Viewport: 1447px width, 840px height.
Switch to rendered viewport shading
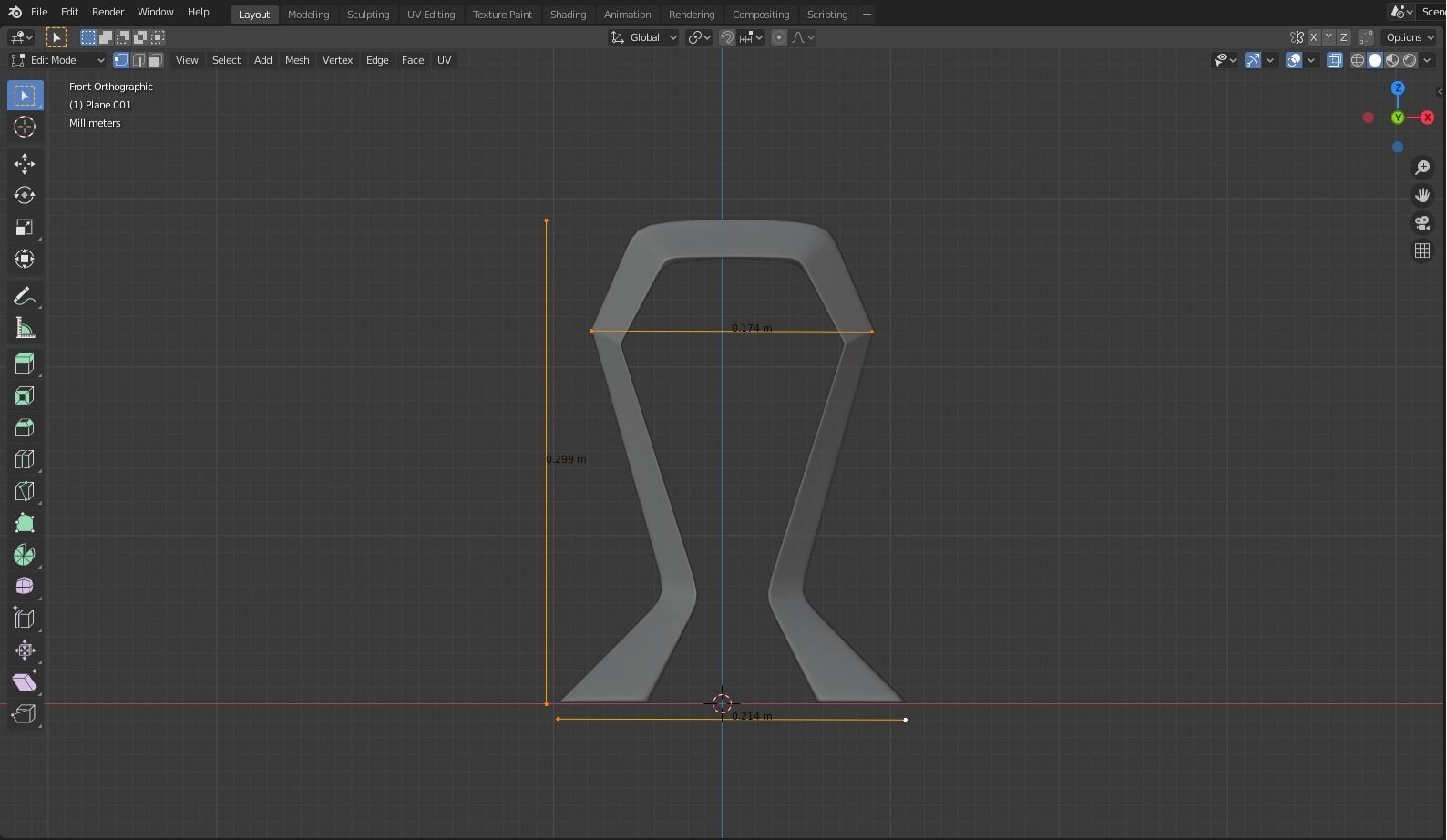1410,60
